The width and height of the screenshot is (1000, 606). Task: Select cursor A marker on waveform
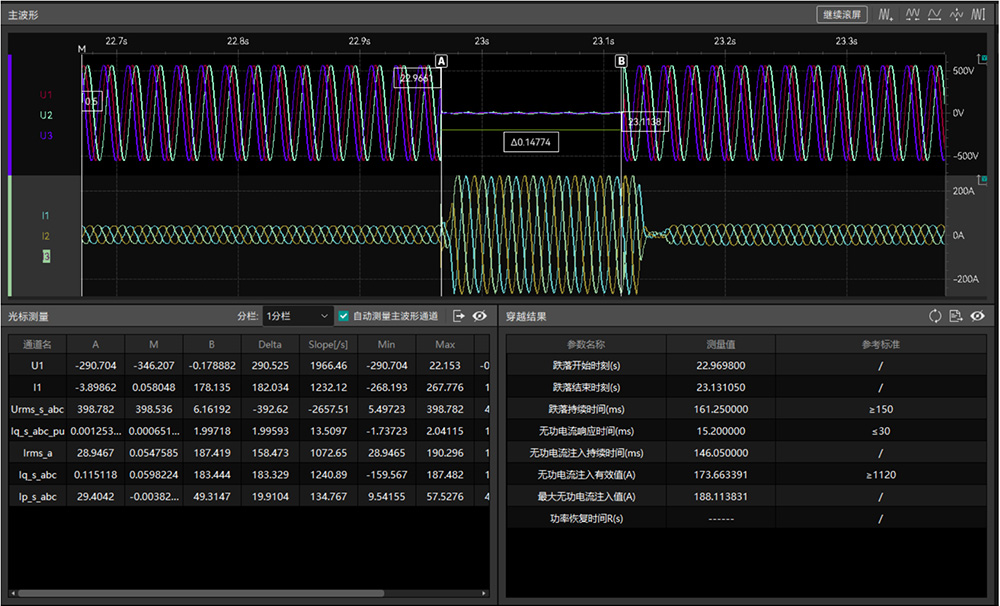441,61
